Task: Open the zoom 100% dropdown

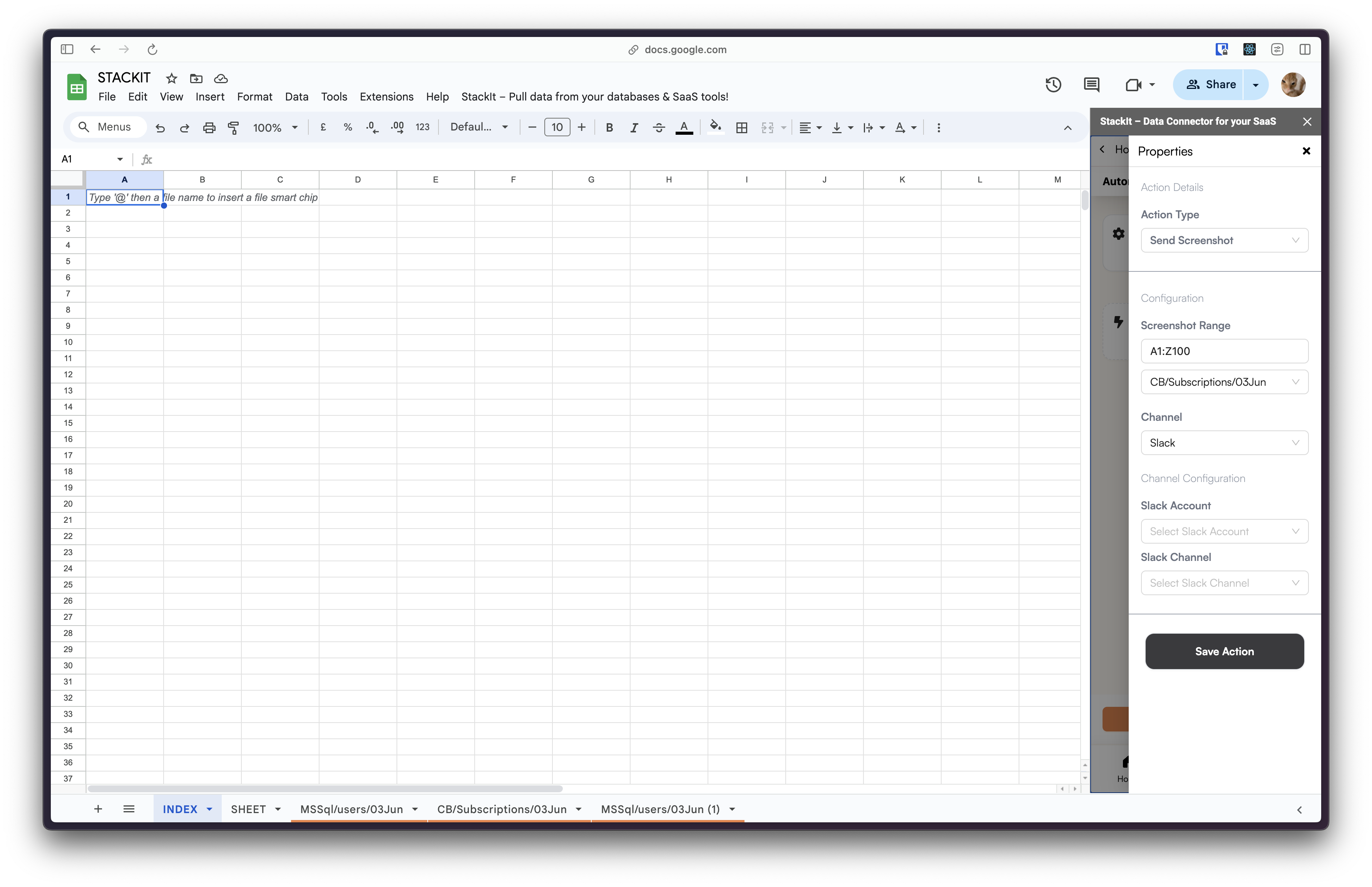Action: coord(275,128)
